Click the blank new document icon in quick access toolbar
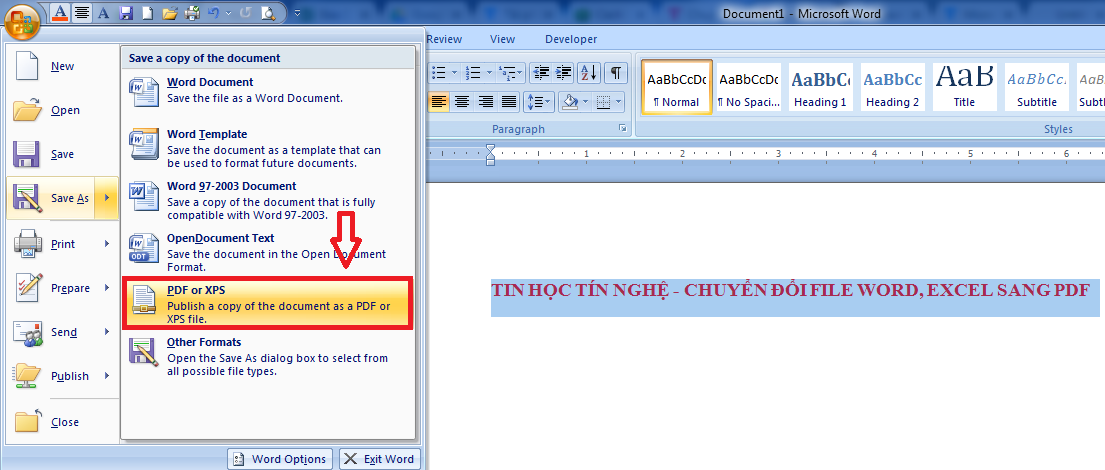1105x470 pixels. tap(147, 13)
